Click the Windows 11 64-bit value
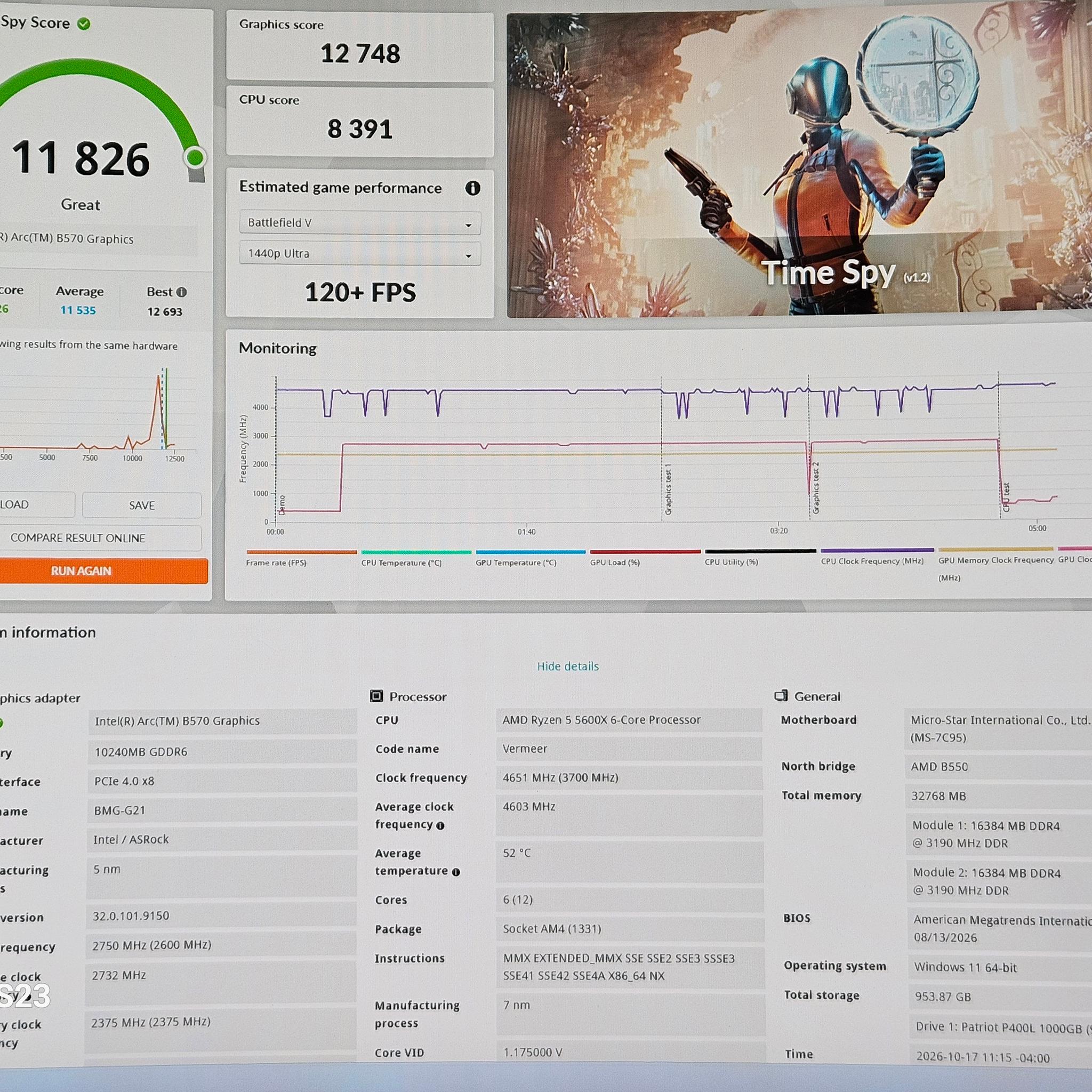This screenshot has width=1092, height=1092. point(966,968)
